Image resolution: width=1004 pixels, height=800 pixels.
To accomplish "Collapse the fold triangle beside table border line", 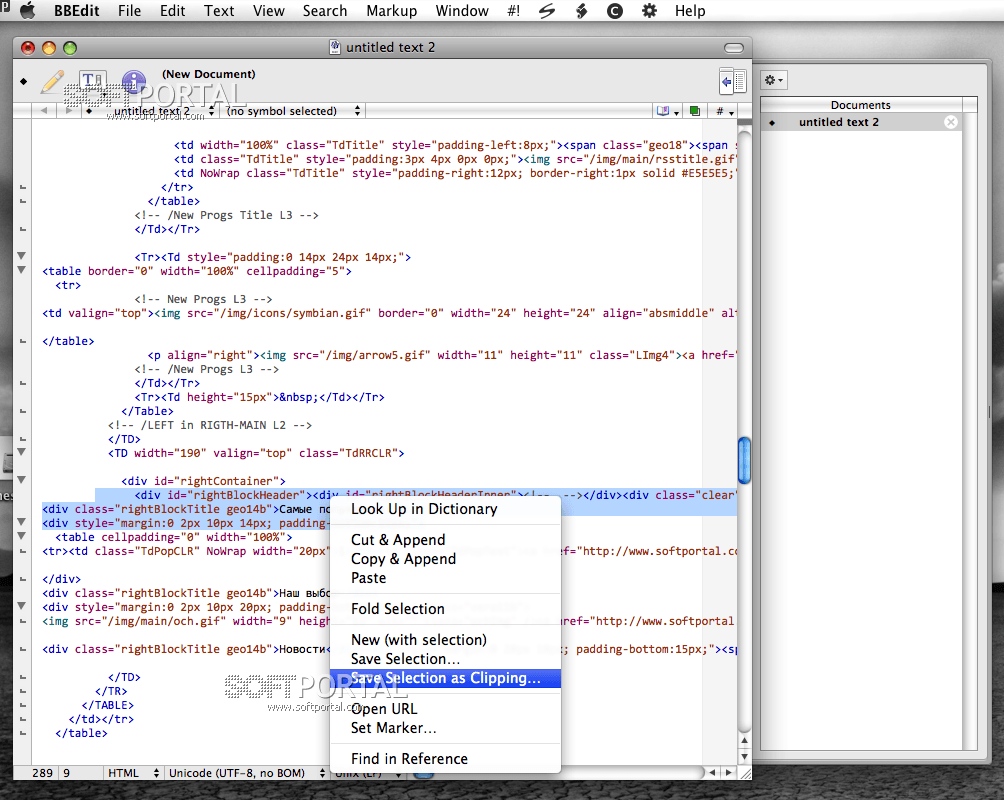I will click(22, 270).
